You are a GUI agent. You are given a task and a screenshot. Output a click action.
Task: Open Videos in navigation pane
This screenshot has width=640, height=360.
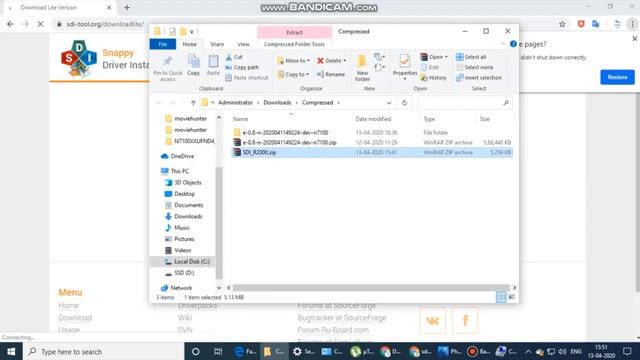[x=182, y=250]
